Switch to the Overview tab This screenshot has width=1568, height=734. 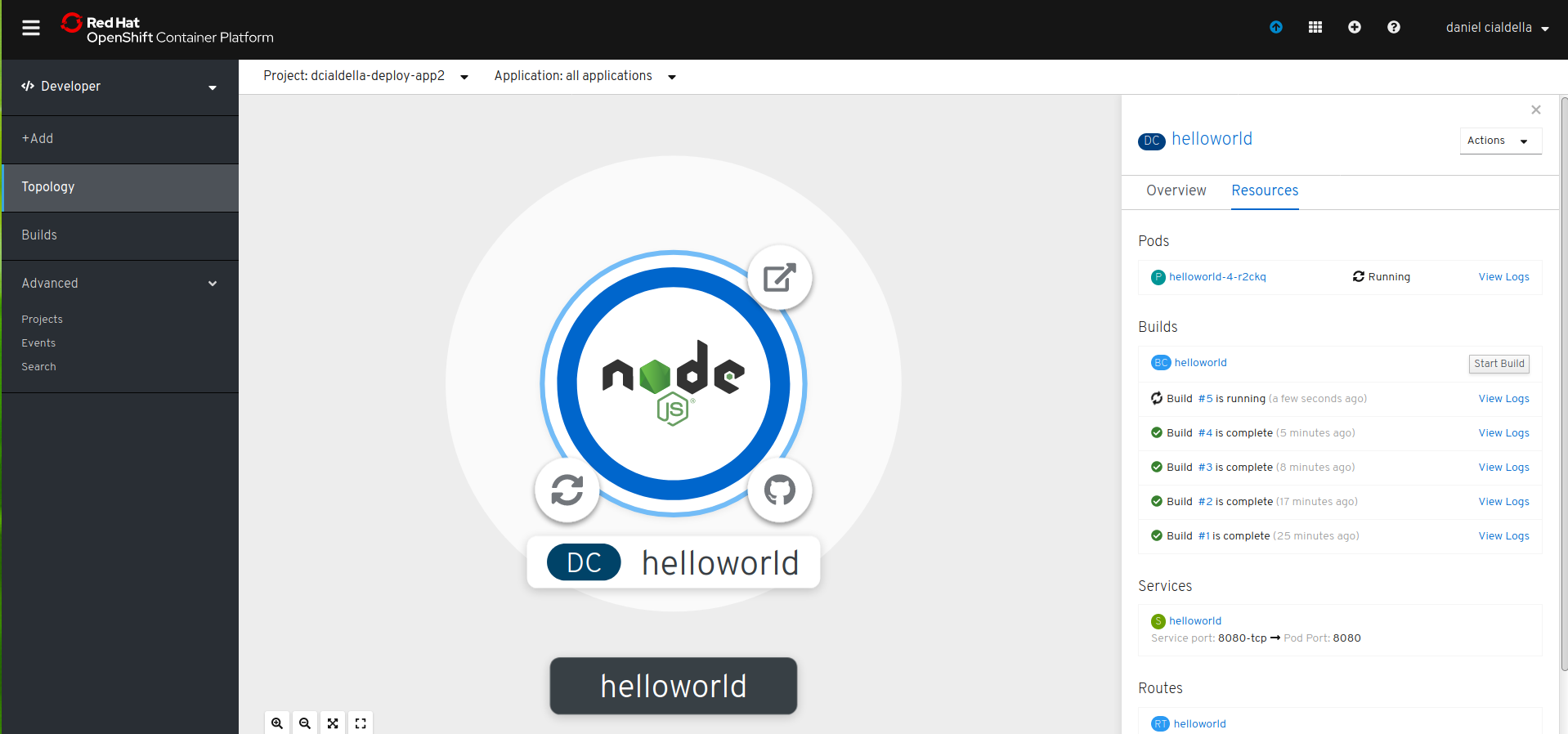point(1176,190)
